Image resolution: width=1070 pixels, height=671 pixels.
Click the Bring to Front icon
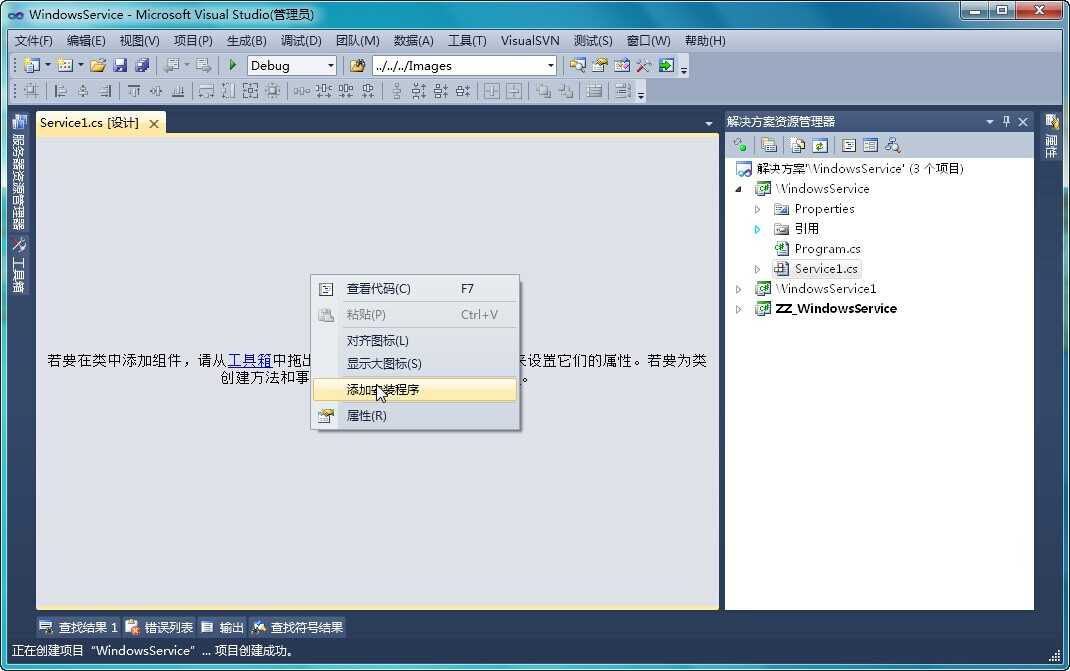click(x=543, y=91)
